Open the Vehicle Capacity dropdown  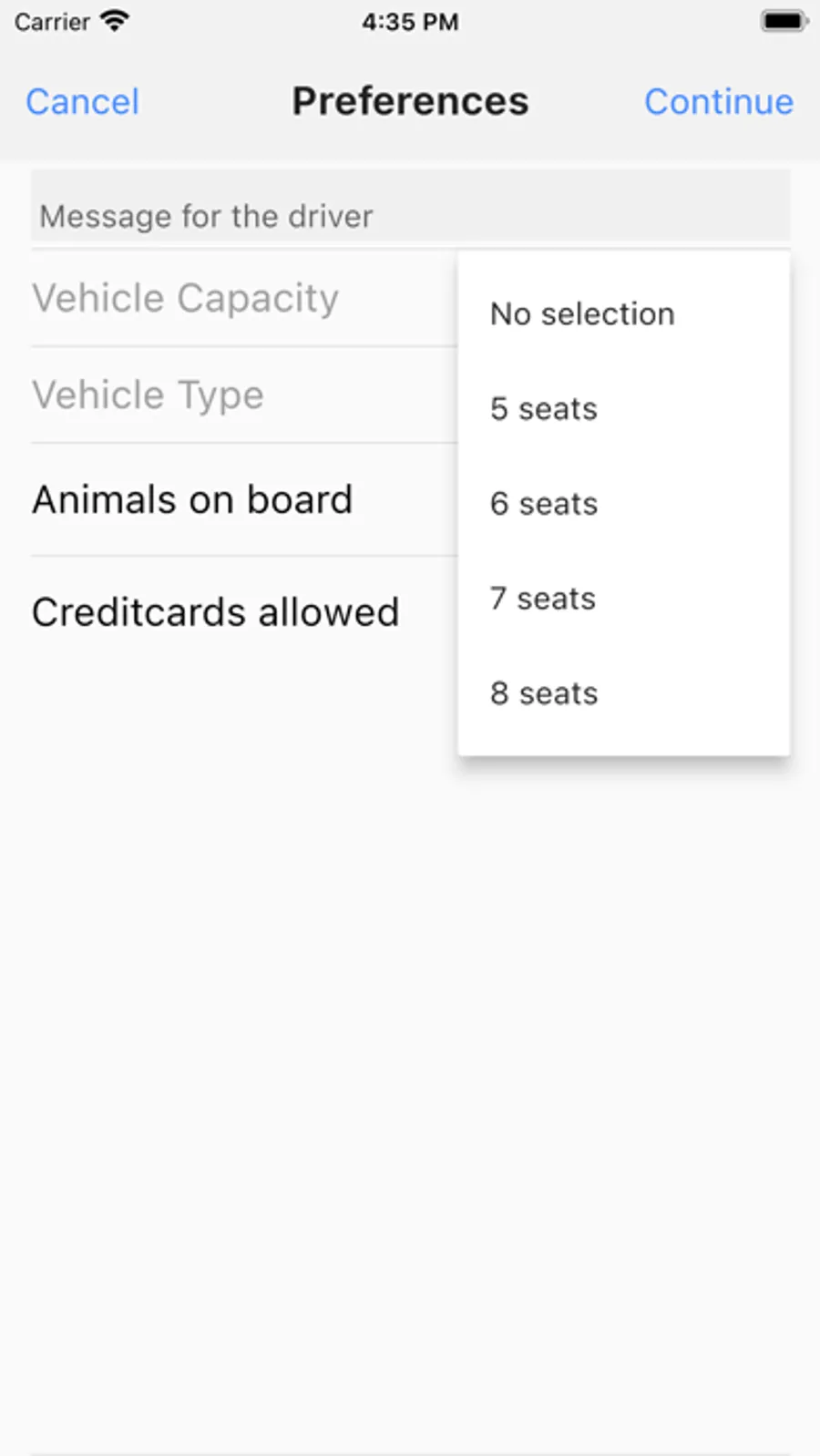point(186,298)
